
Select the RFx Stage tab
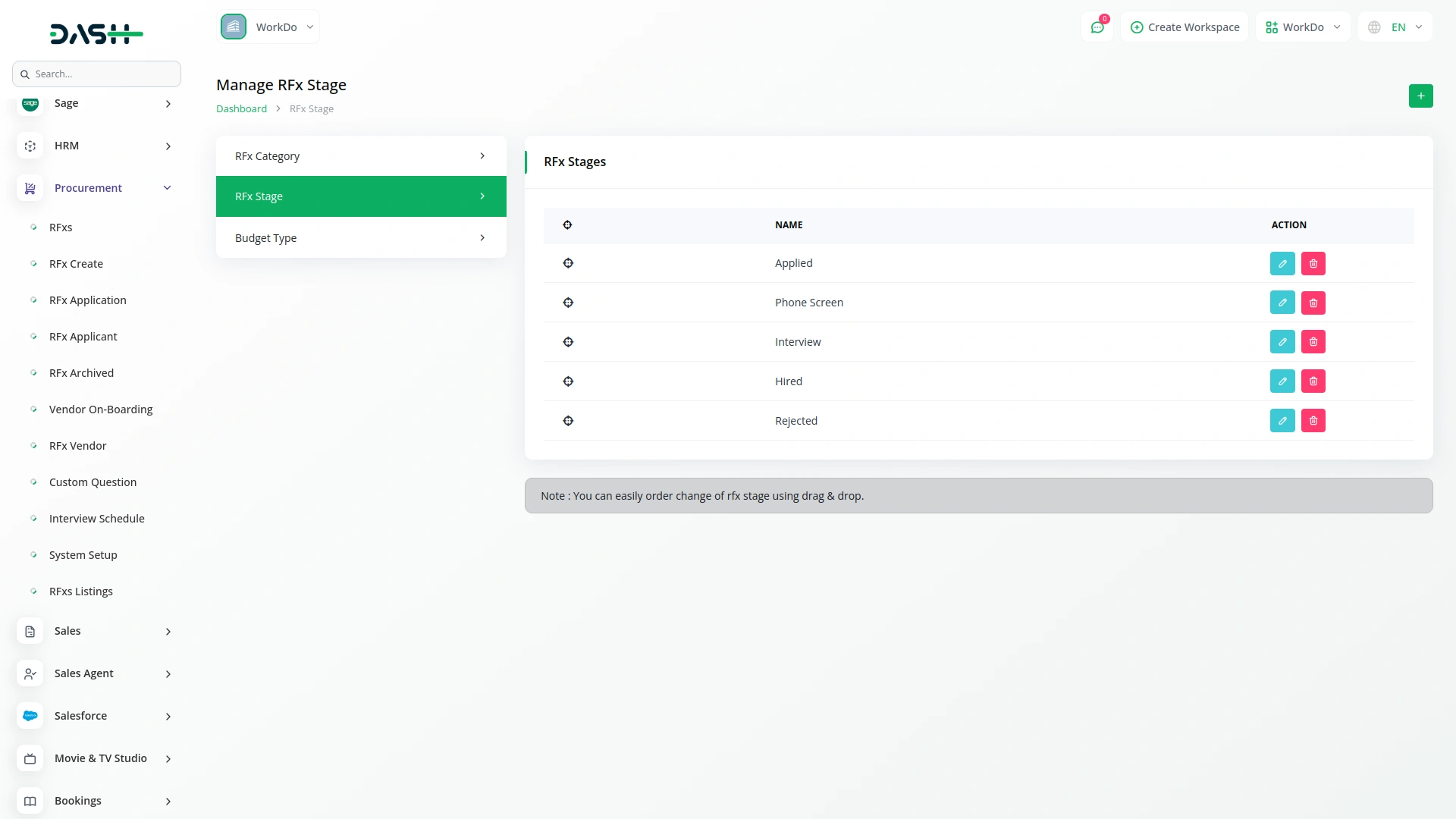coord(361,196)
